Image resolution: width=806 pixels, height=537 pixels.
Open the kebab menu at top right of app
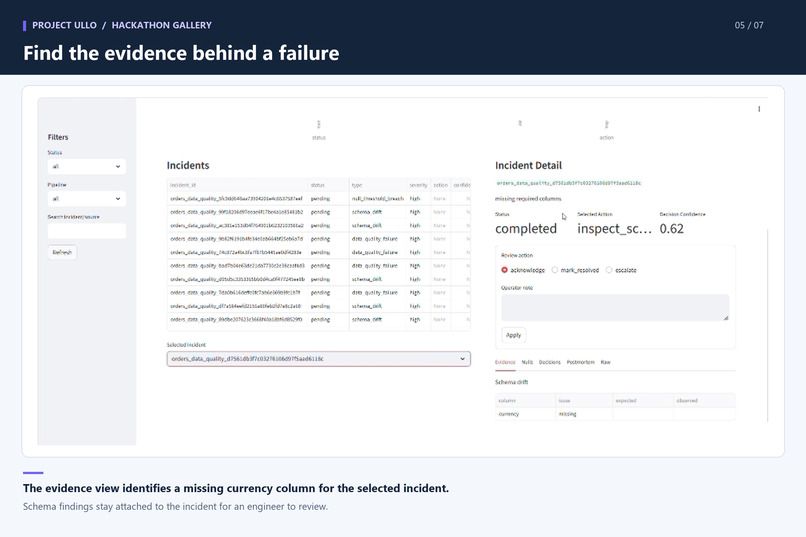[x=759, y=109]
